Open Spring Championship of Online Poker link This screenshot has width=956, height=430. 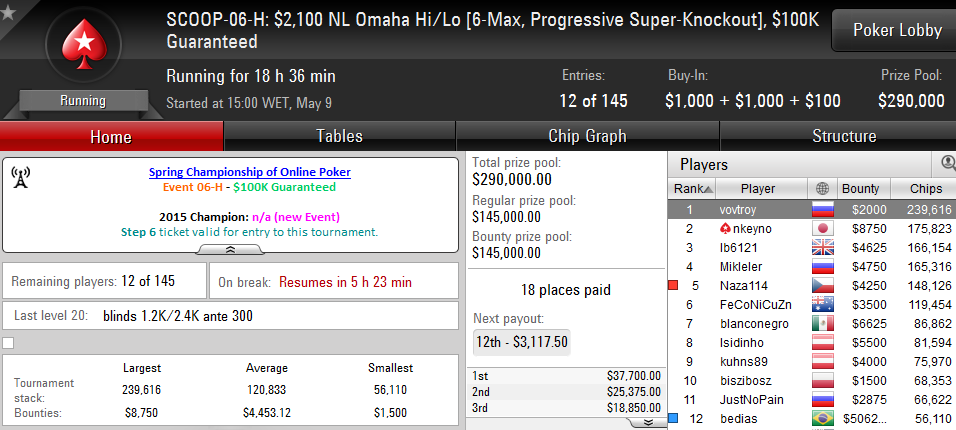tap(250, 172)
